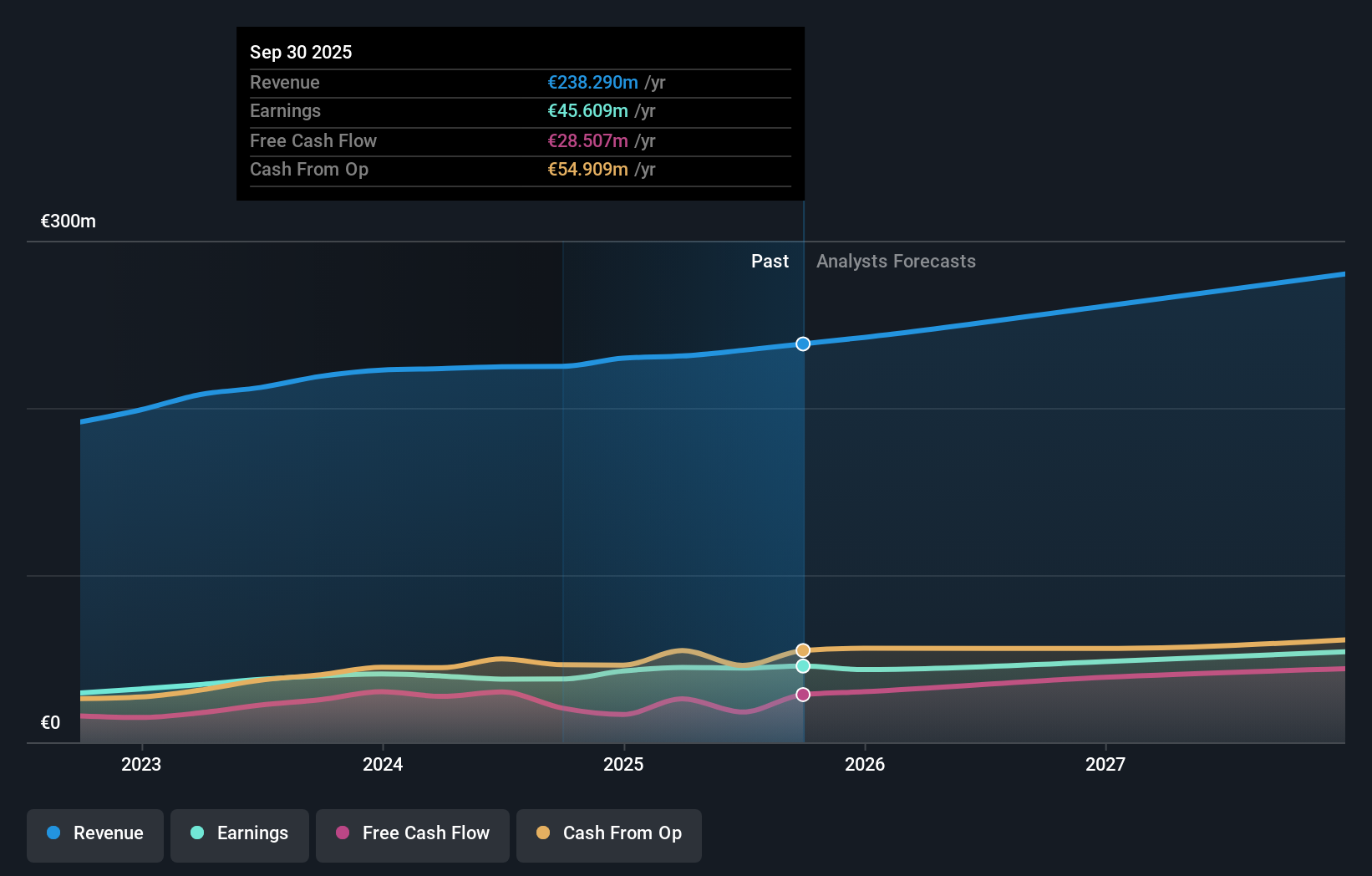Click the pink Free Cash Flow marker
This screenshot has width=1372, height=876.
(x=802, y=694)
